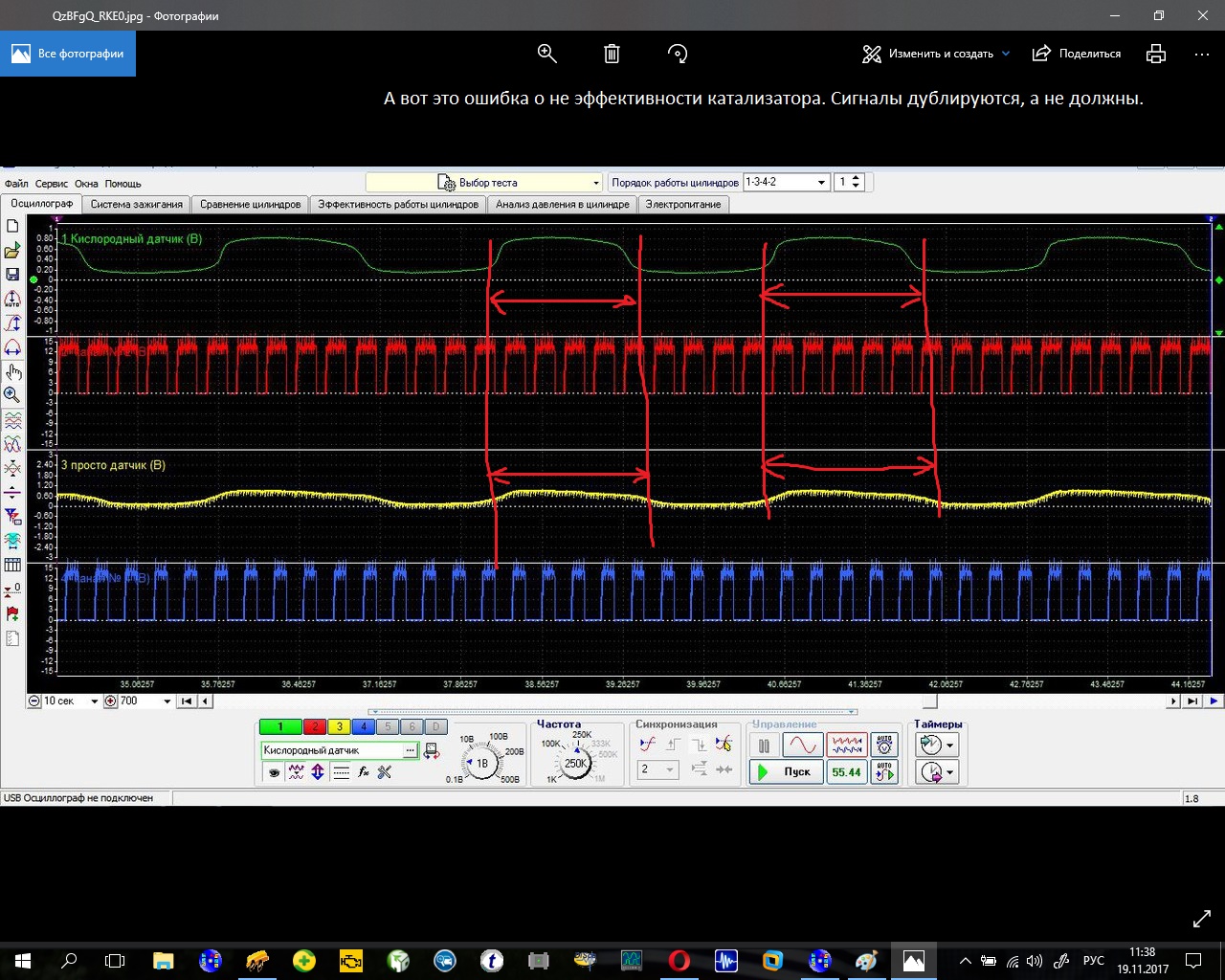Click the cylinder number stepper showing 1
1225x980 pixels.
point(850,182)
